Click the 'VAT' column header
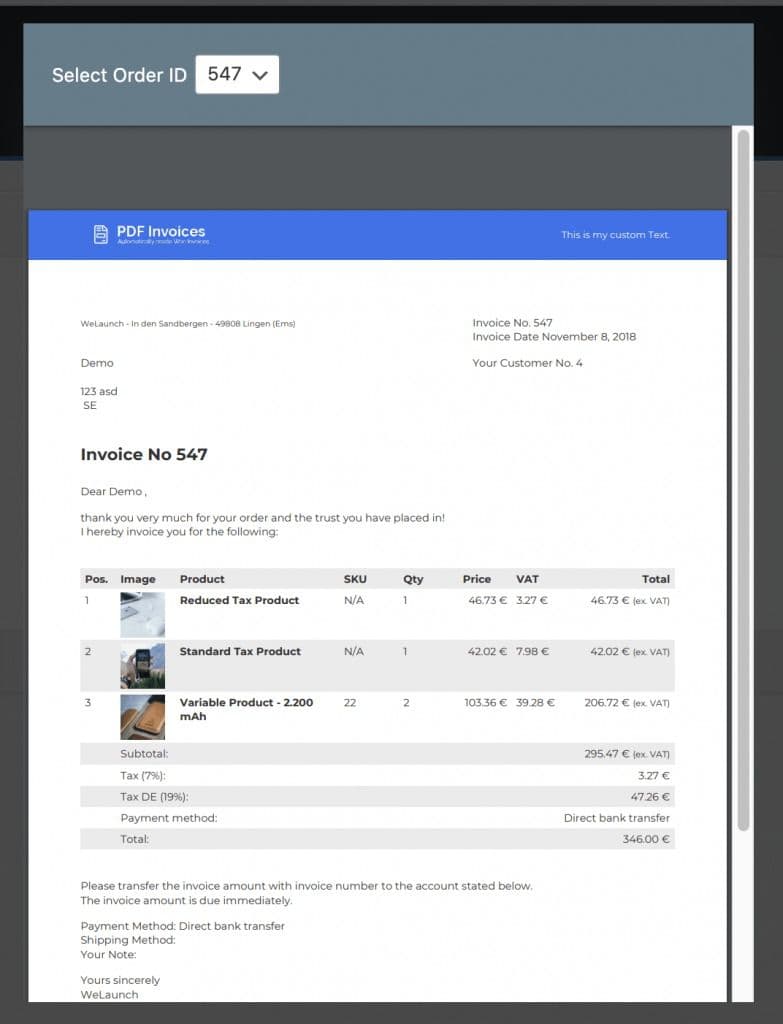The image size is (783, 1024). (528, 579)
